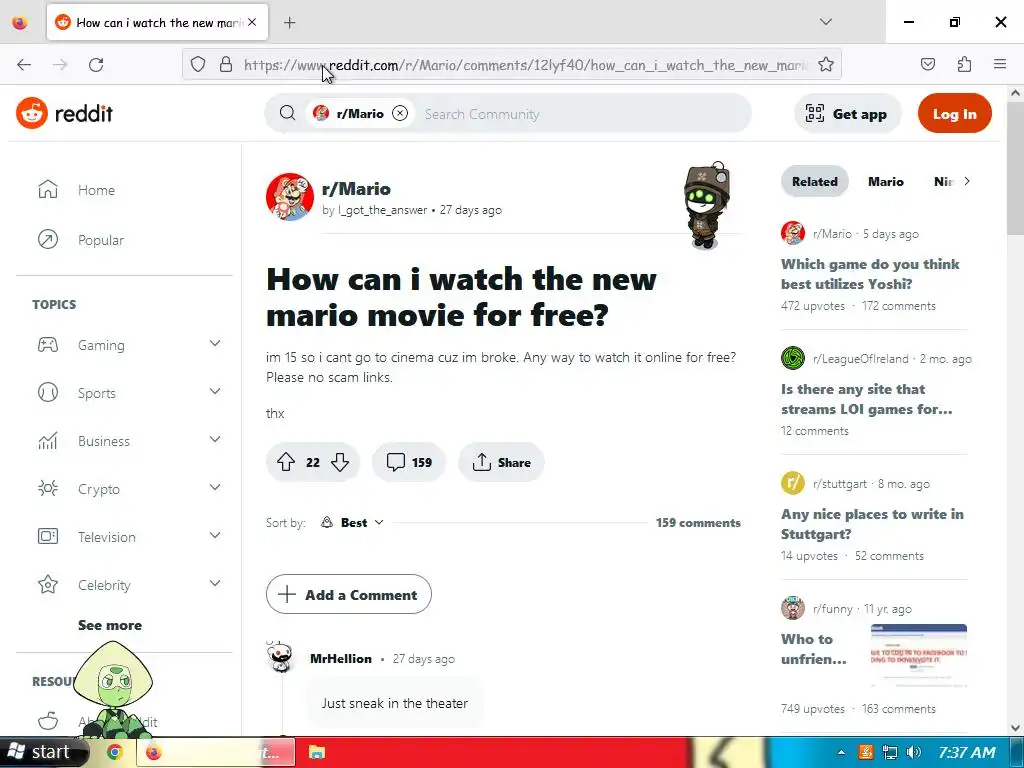
Task: Click the r/stuttgart community icon
Action: (793, 483)
